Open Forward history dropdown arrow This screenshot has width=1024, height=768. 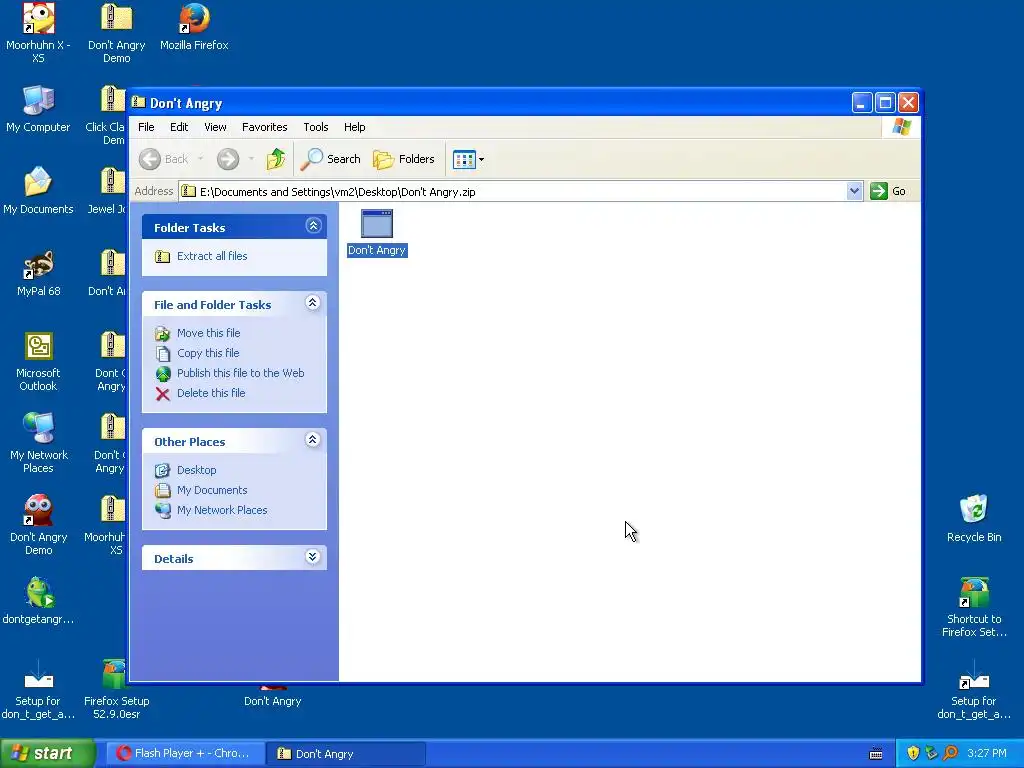251,159
